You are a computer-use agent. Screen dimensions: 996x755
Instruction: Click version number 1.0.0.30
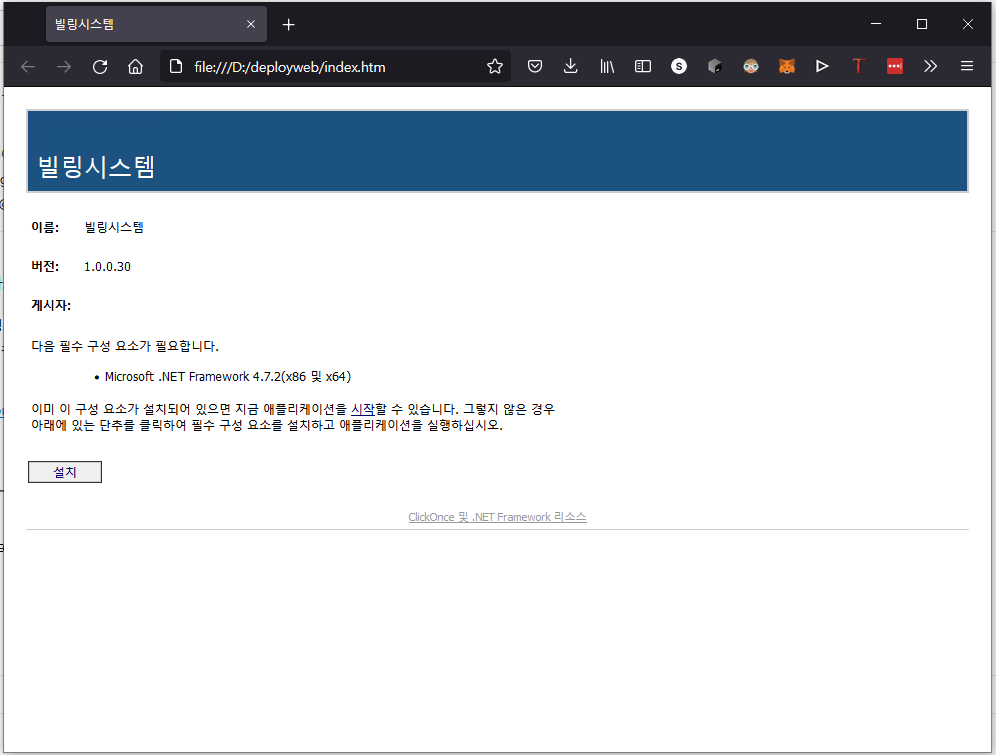(x=107, y=267)
